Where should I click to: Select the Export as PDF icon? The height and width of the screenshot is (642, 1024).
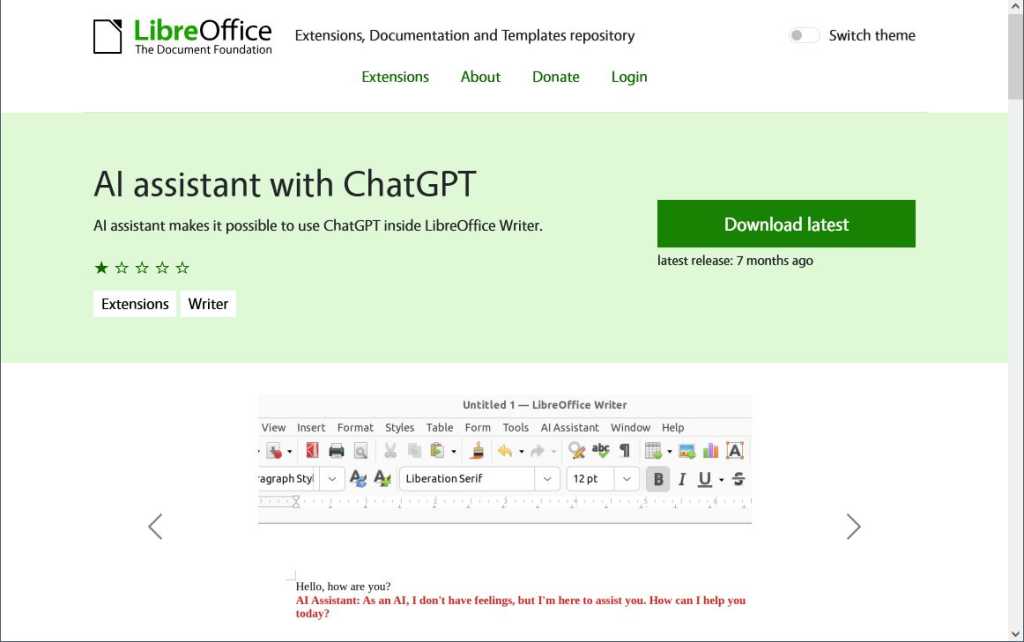point(312,450)
